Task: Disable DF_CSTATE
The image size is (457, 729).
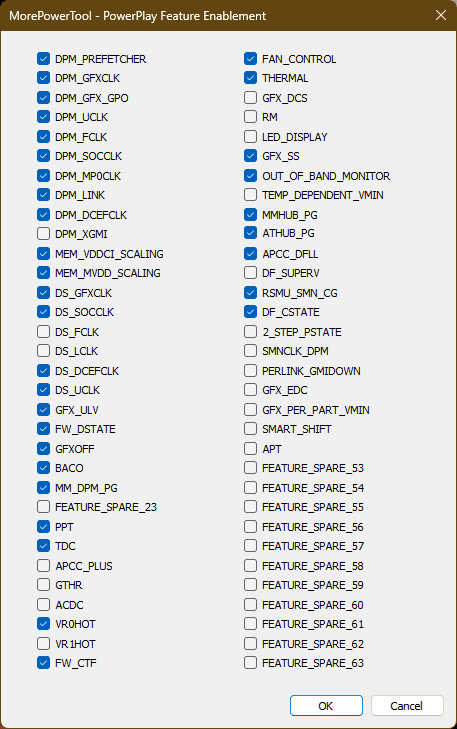Action: coord(250,312)
